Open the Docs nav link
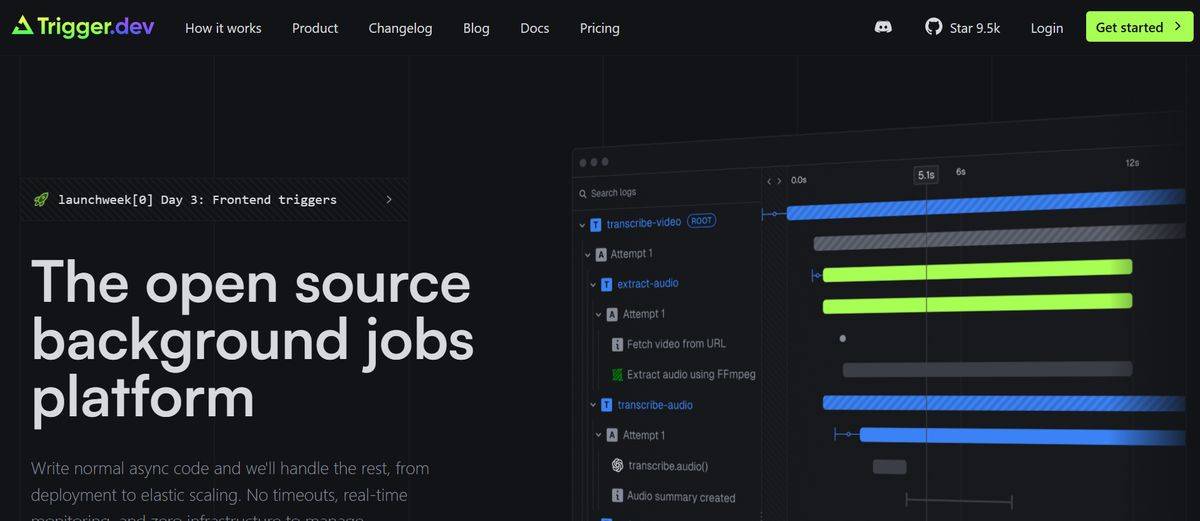 click(535, 28)
